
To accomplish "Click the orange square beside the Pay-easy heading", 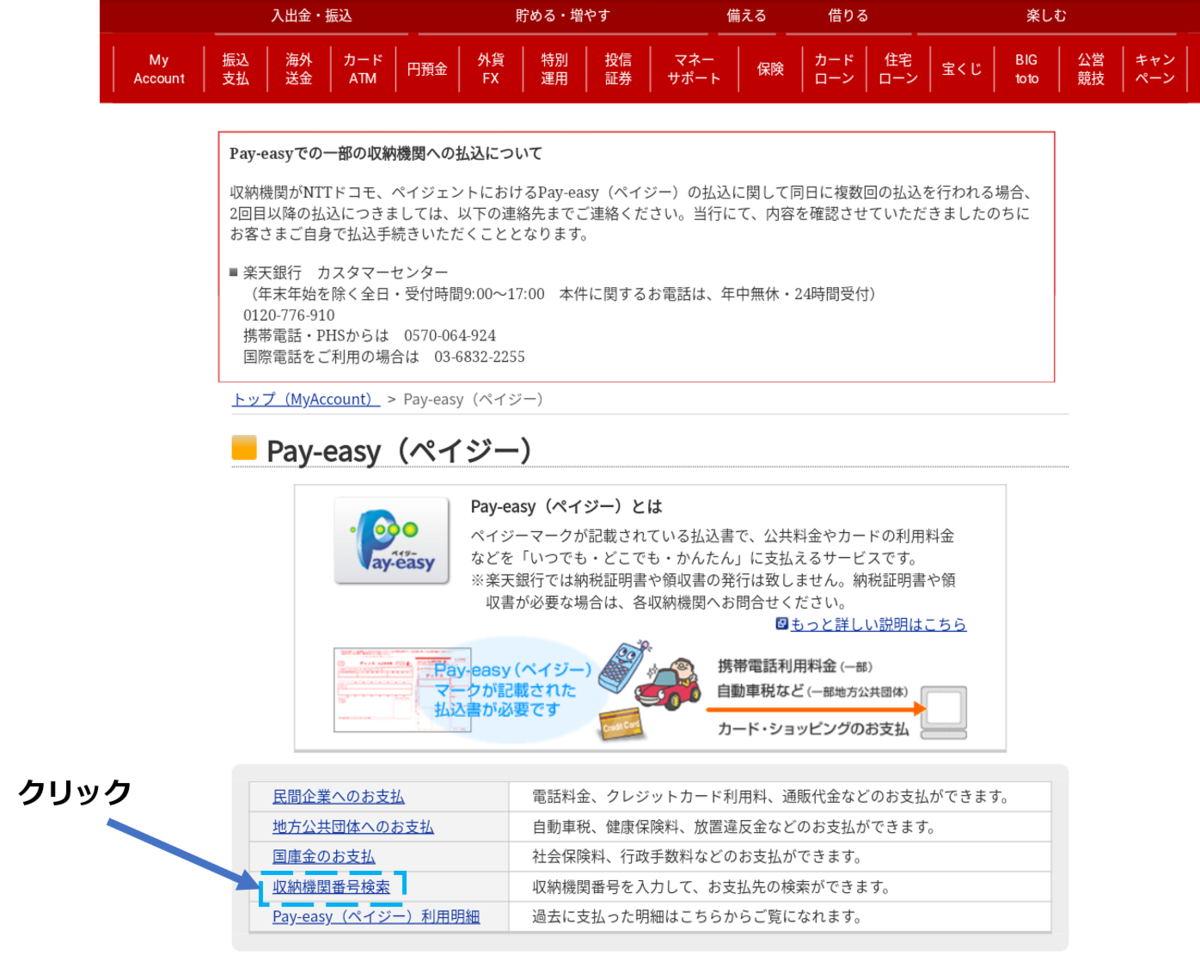I will [244, 448].
